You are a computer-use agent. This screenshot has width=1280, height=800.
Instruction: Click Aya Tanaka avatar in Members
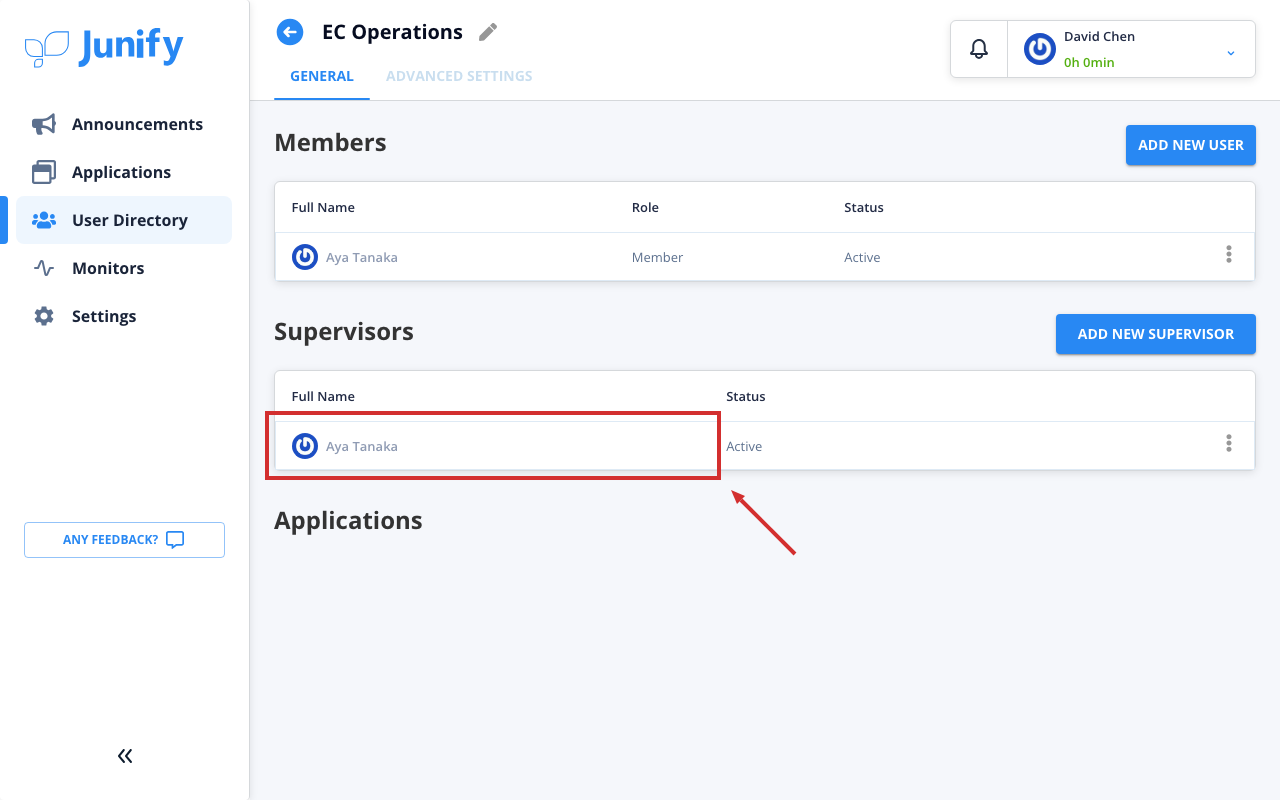coord(305,257)
